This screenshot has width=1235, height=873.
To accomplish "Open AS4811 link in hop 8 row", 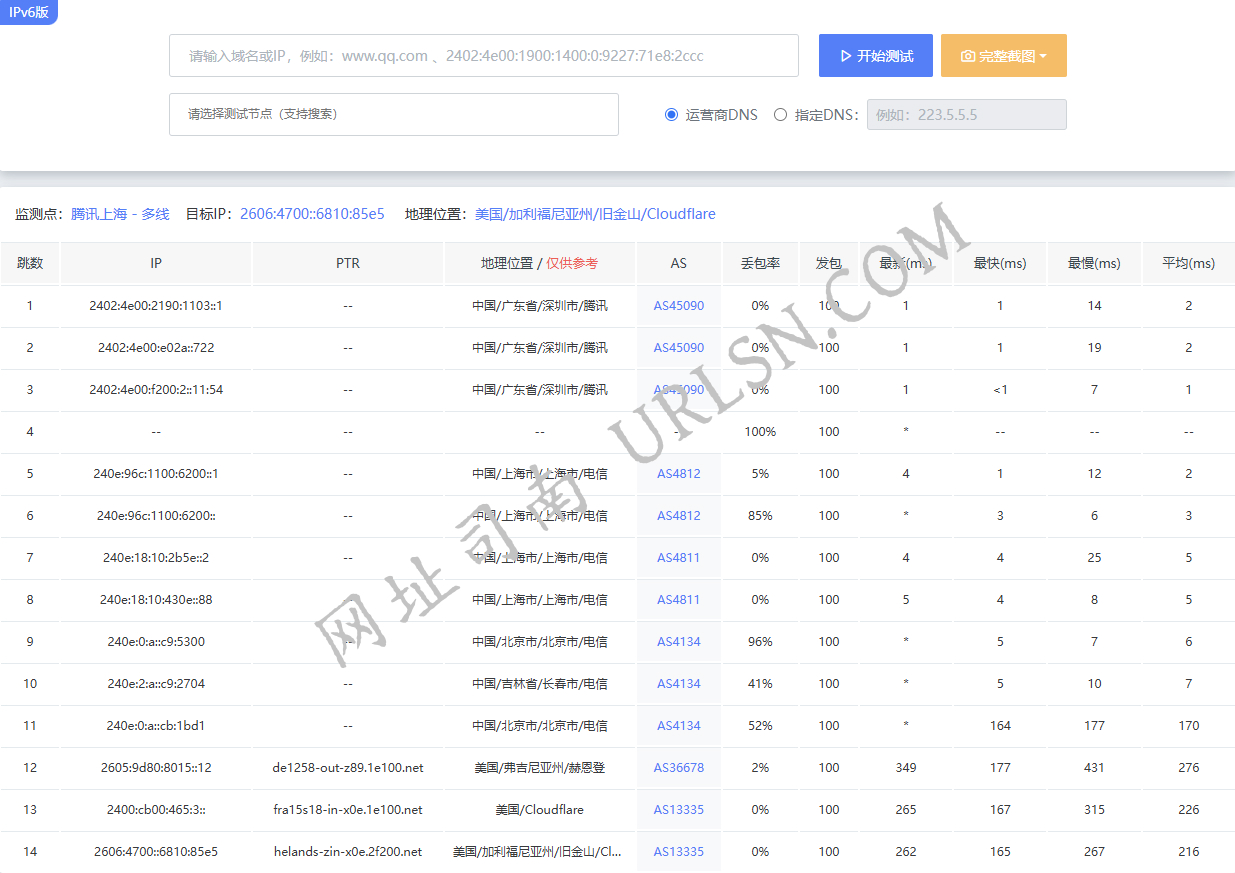I will 679,600.
